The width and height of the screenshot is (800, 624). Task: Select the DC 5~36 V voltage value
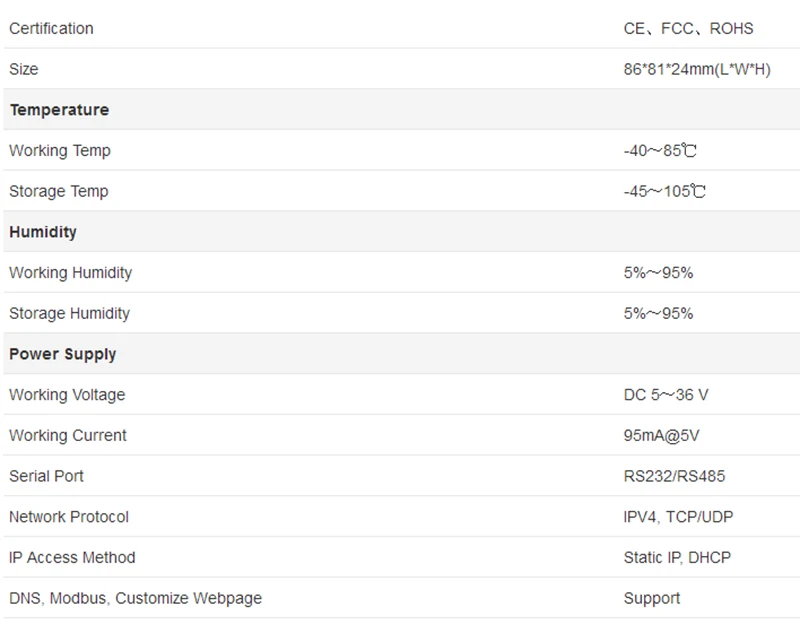[666, 395]
